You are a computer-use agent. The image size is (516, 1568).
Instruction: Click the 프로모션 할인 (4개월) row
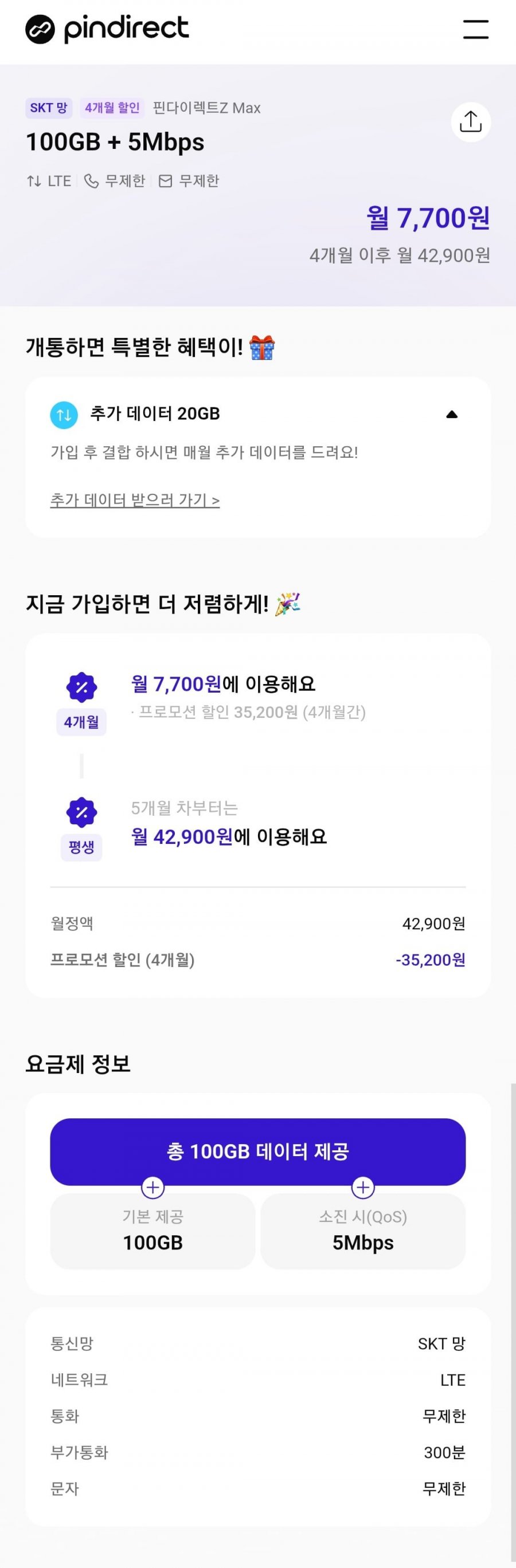click(257, 960)
